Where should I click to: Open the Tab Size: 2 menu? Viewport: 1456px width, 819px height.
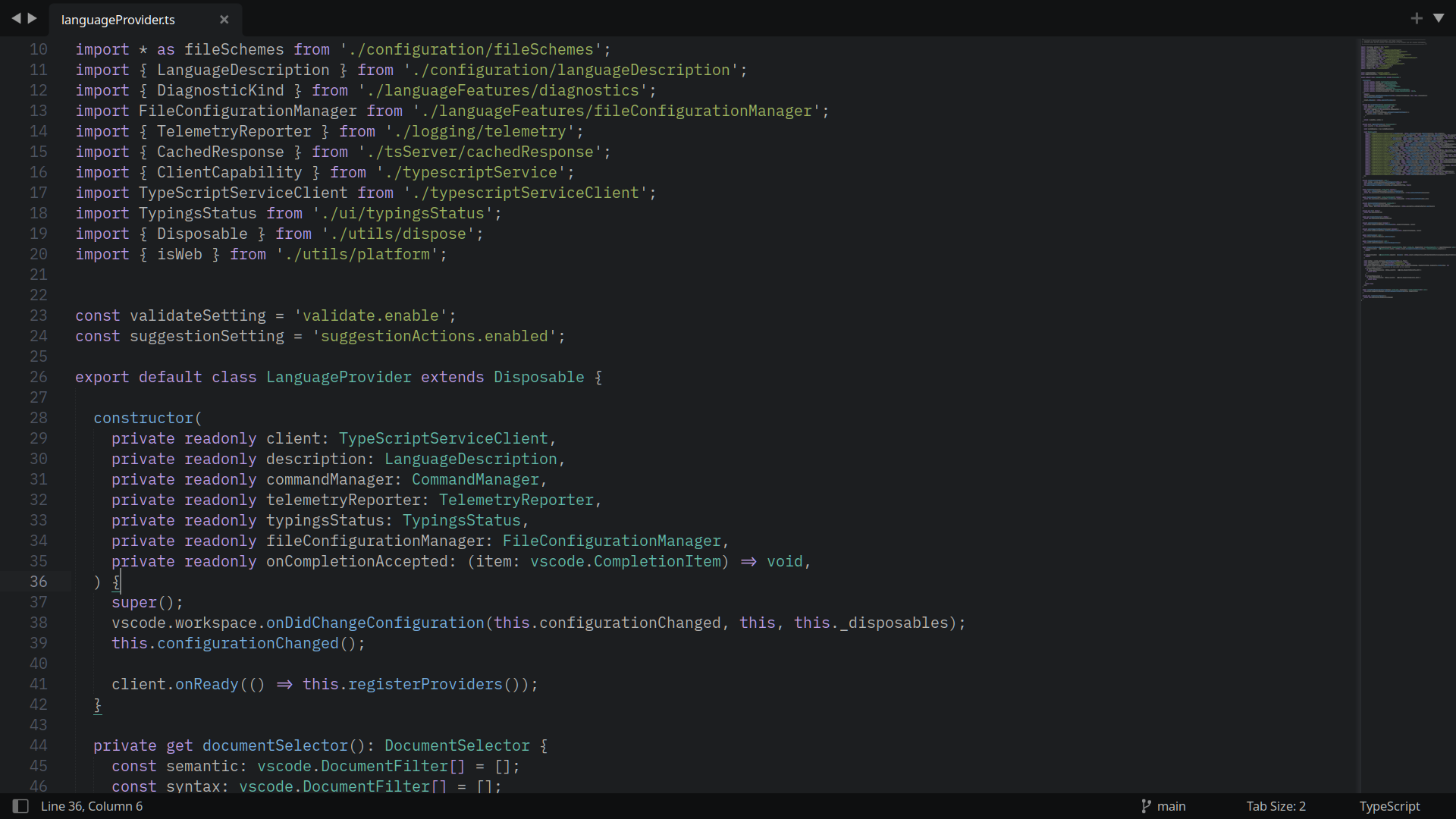click(x=1276, y=806)
